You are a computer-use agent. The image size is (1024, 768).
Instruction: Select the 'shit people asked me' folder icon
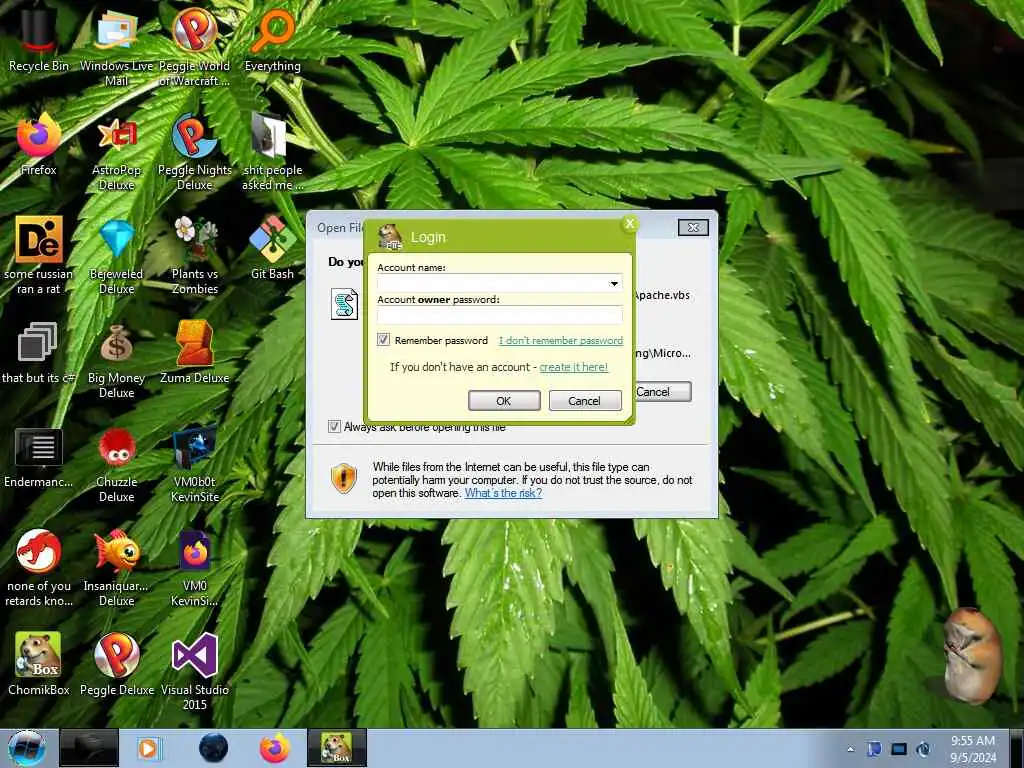[x=272, y=152]
